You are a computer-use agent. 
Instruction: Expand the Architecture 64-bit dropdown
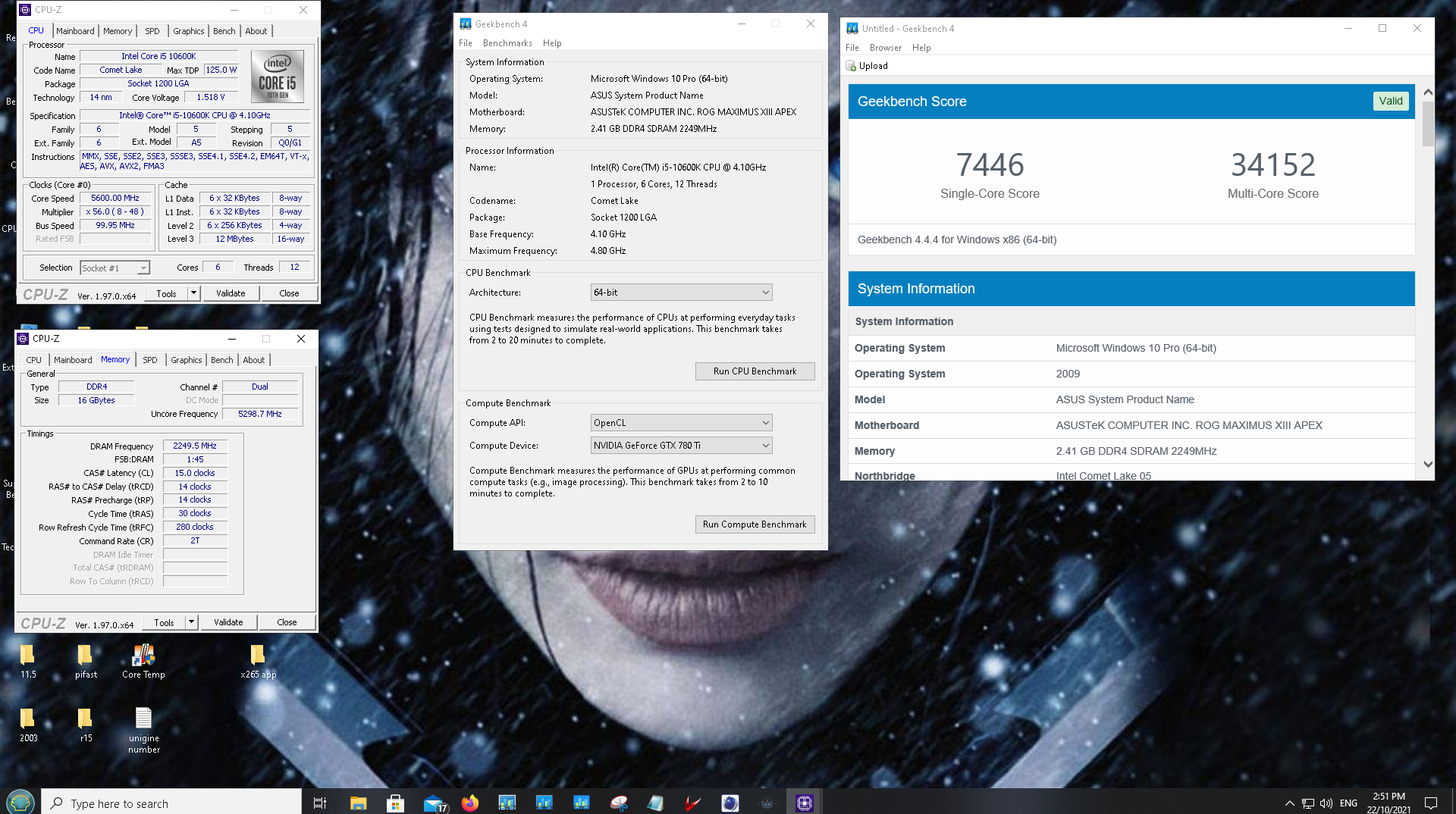click(681, 293)
